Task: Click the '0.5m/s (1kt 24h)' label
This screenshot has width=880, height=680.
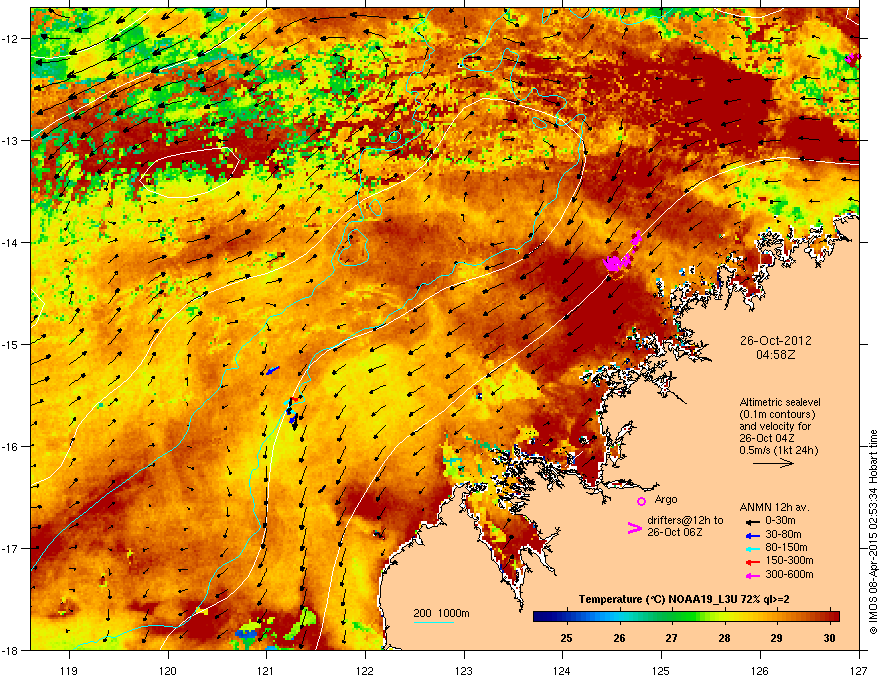Action: tap(778, 450)
